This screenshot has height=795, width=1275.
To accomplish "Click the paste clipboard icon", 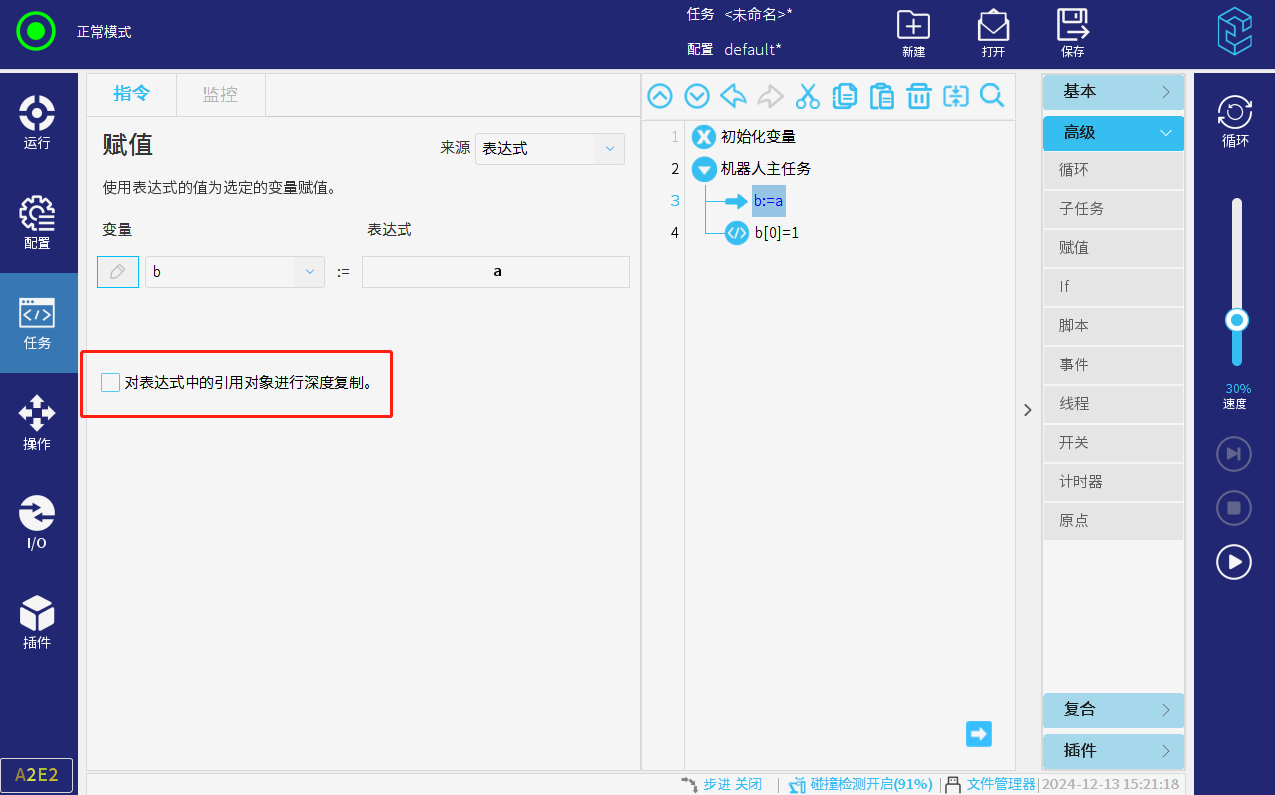I will point(881,96).
